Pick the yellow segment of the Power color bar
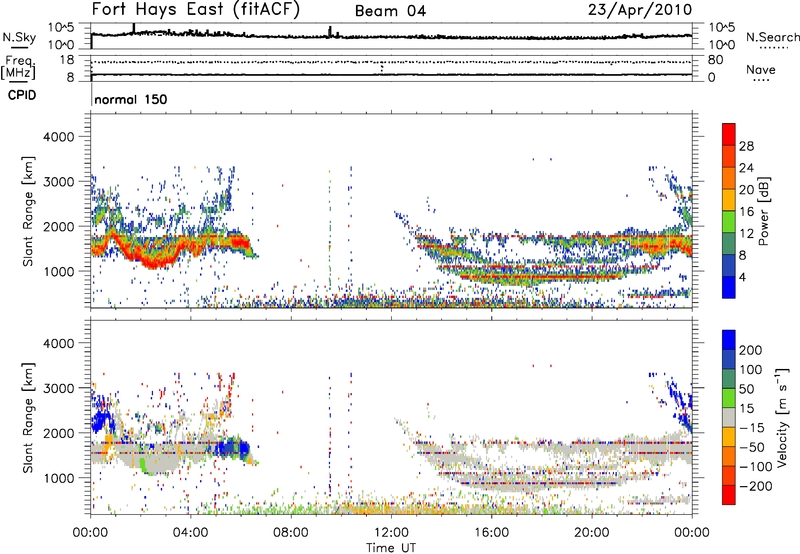800x554 pixels. 729,200
